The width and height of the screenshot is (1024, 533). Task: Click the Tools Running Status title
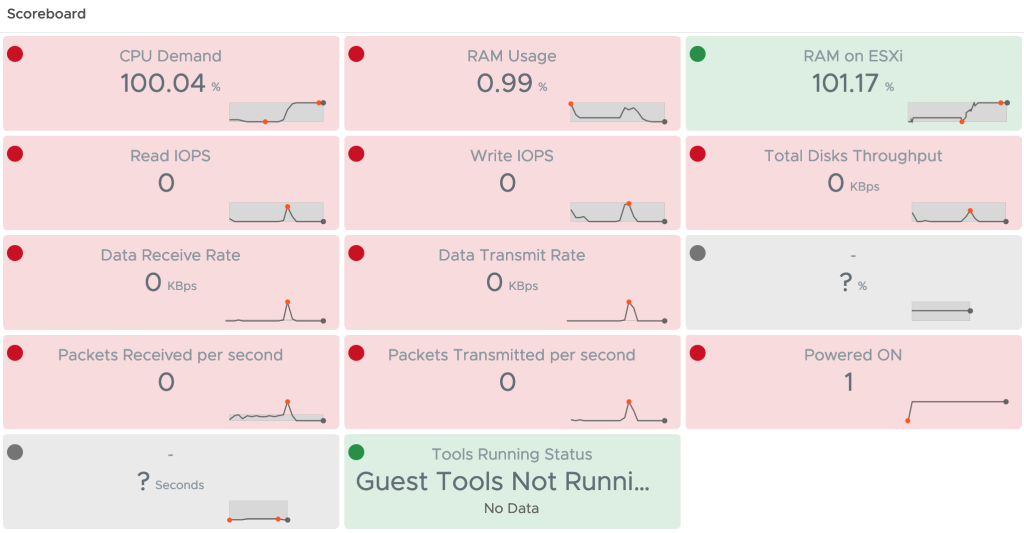[x=512, y=455]
